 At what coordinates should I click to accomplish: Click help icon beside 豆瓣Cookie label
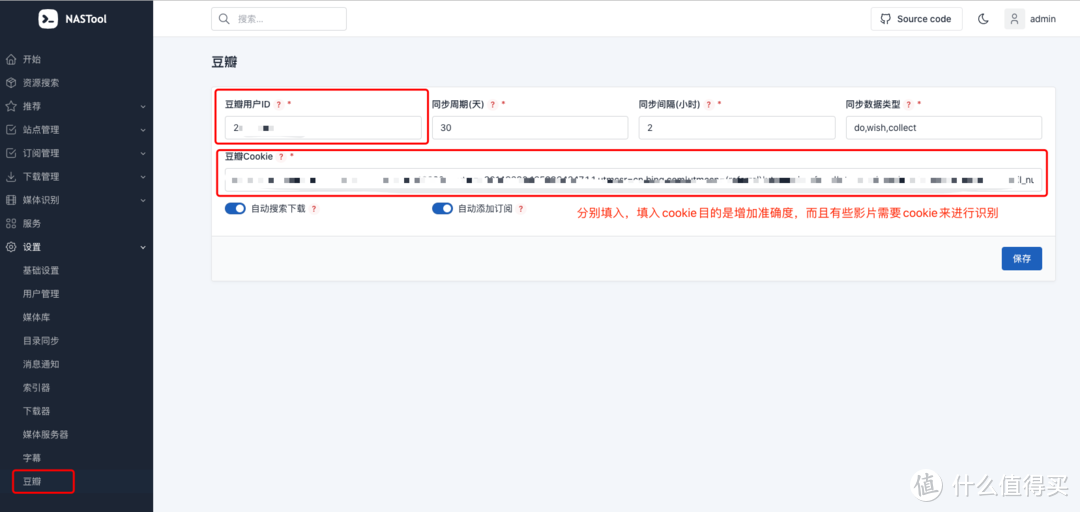[281, 157]
